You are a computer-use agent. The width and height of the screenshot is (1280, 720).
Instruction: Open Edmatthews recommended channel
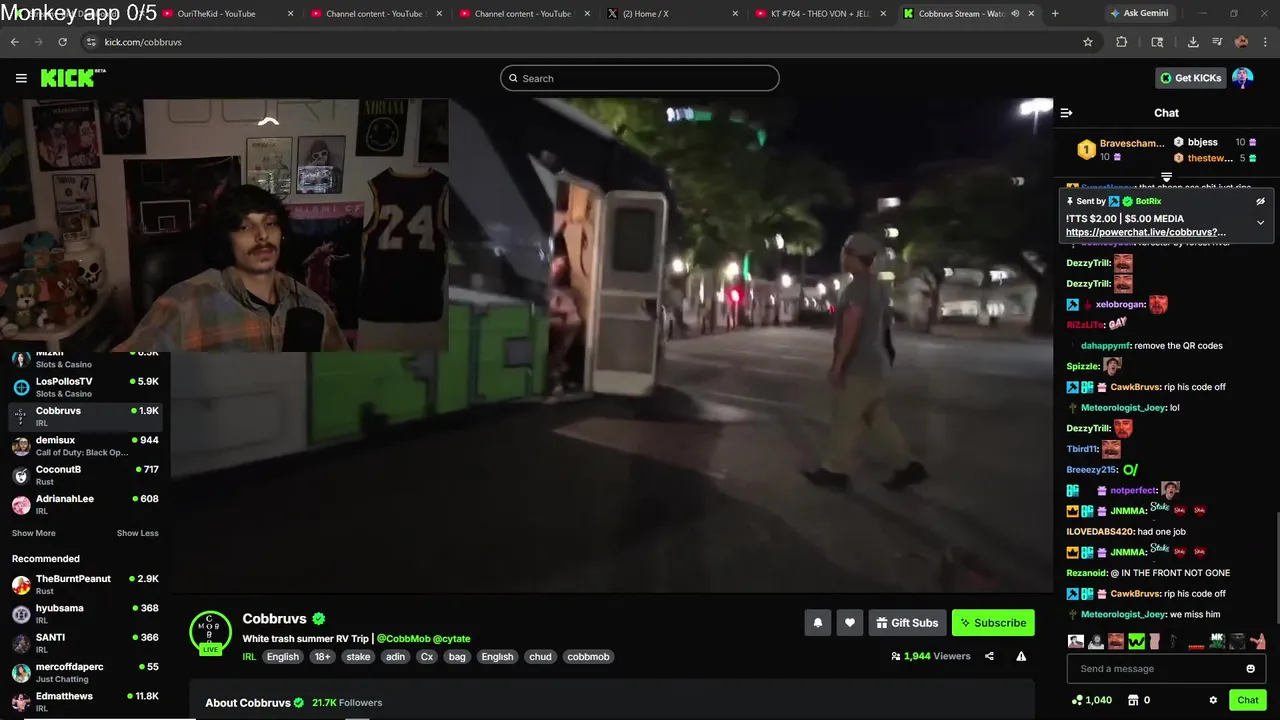(85, 701)
